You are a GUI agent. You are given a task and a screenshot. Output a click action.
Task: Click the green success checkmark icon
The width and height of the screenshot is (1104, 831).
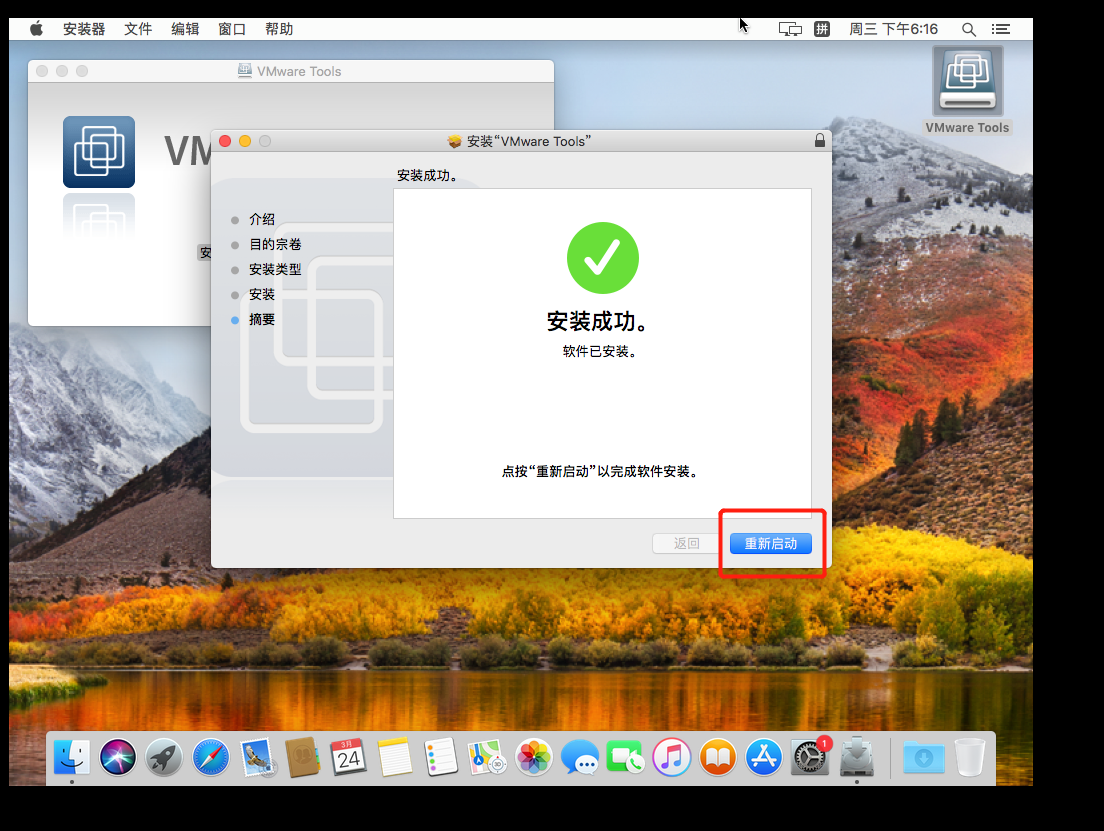click(x=603, y=258)
